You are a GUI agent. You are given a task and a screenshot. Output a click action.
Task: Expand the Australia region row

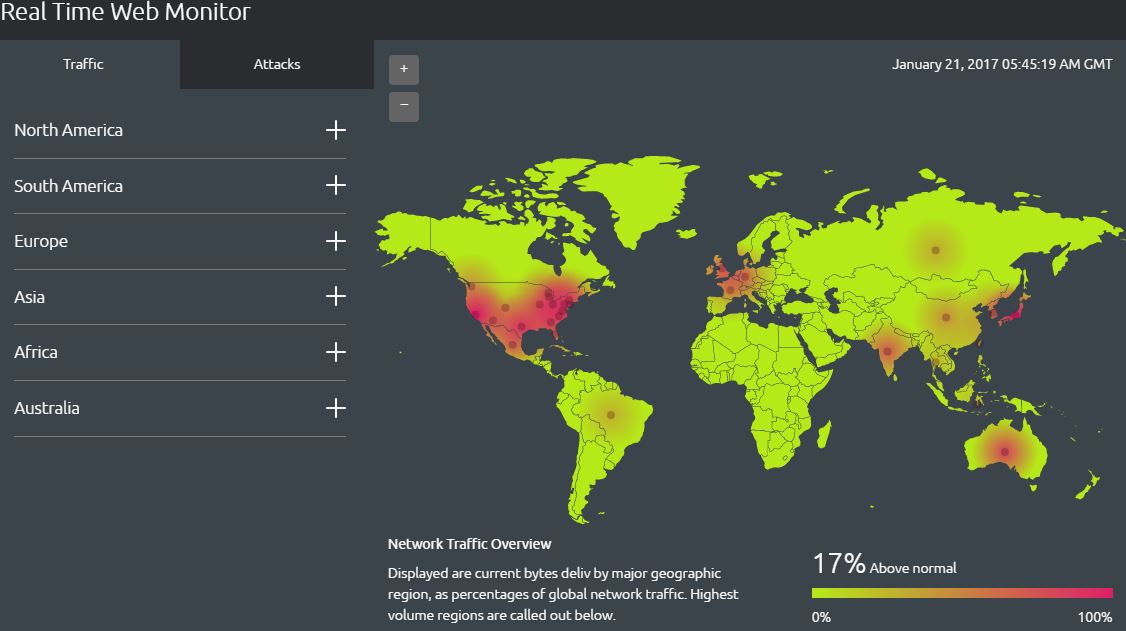[x=336, y=408]
